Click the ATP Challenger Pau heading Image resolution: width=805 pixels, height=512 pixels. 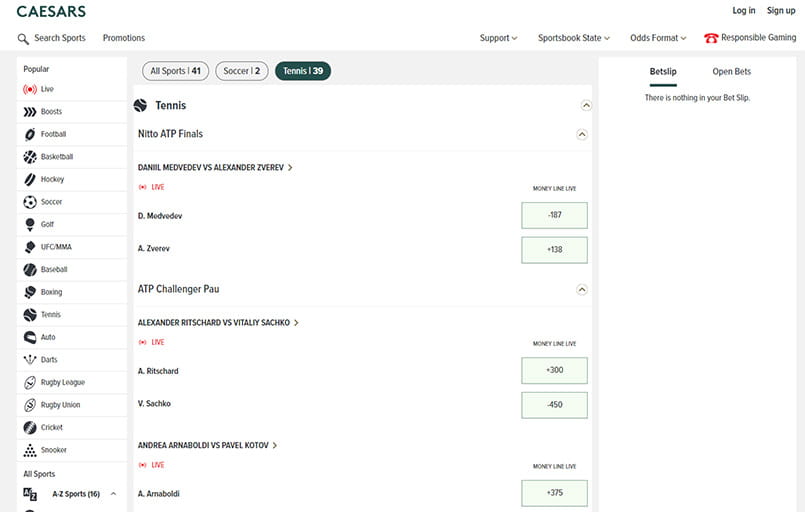tap(178, 289)
